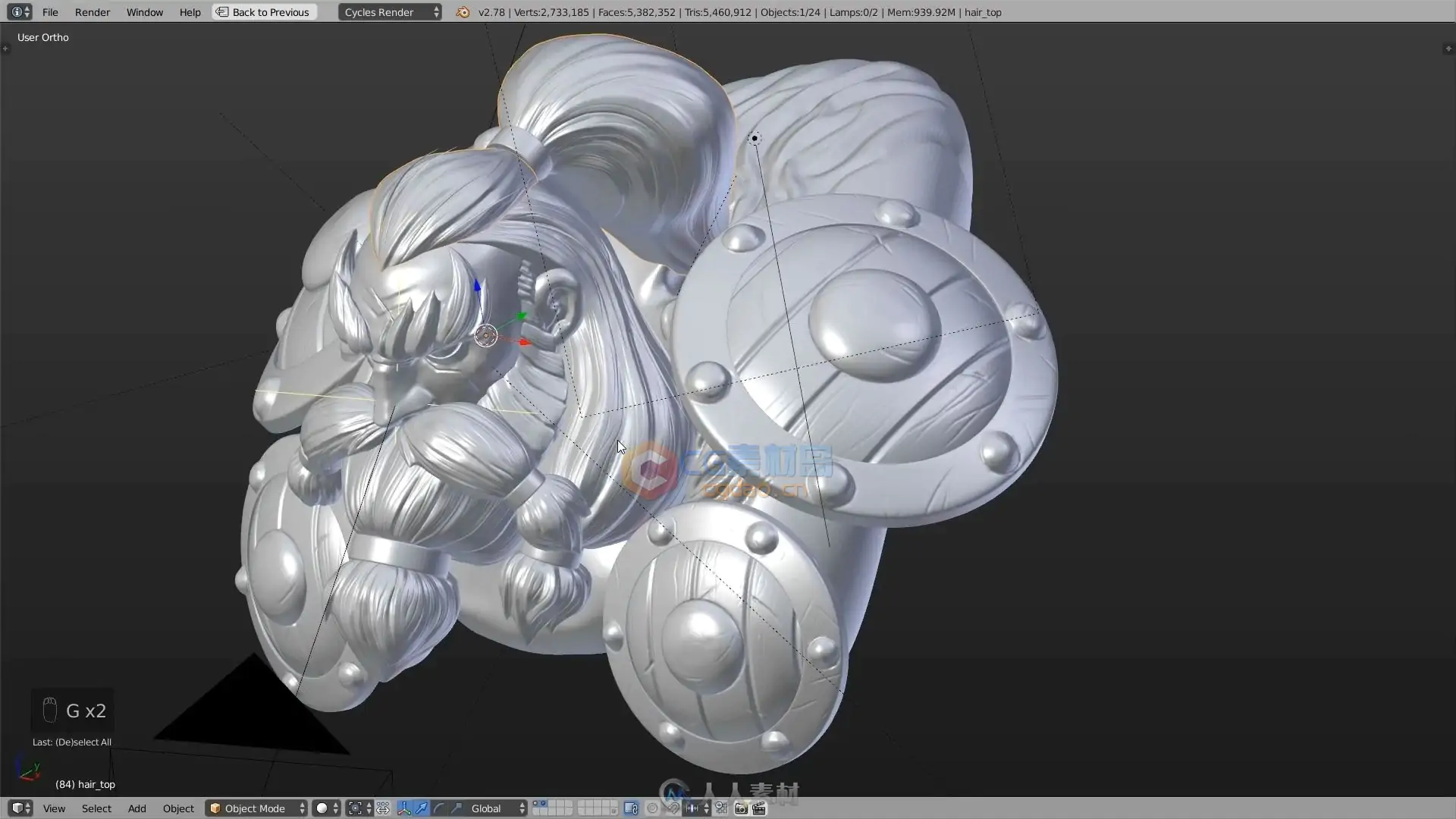This screenshot has width=1456, height=819.
Task: Select the second scene layer button
Action: click(544, 804)
